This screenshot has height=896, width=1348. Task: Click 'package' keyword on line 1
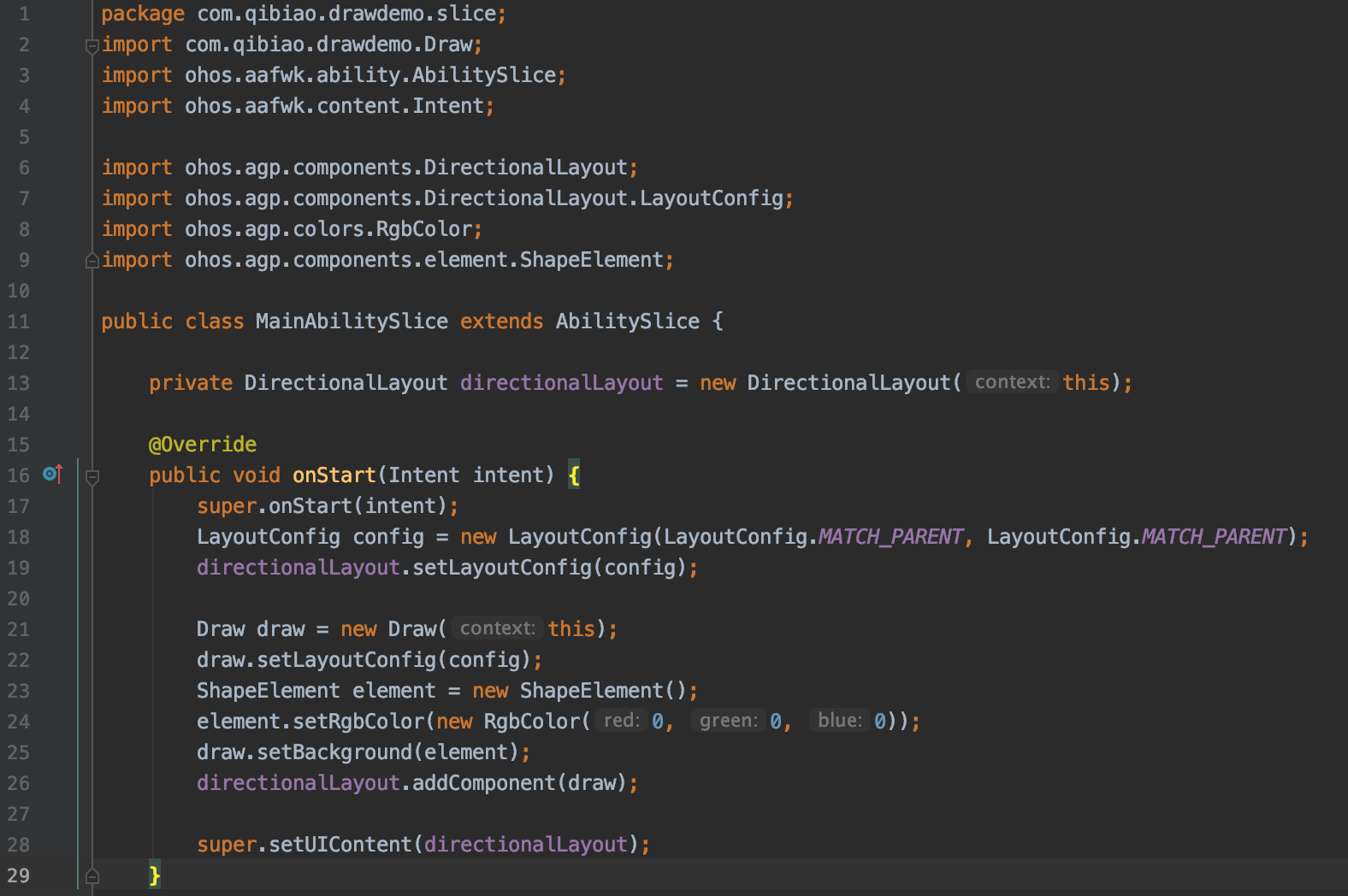pos(143,14)
